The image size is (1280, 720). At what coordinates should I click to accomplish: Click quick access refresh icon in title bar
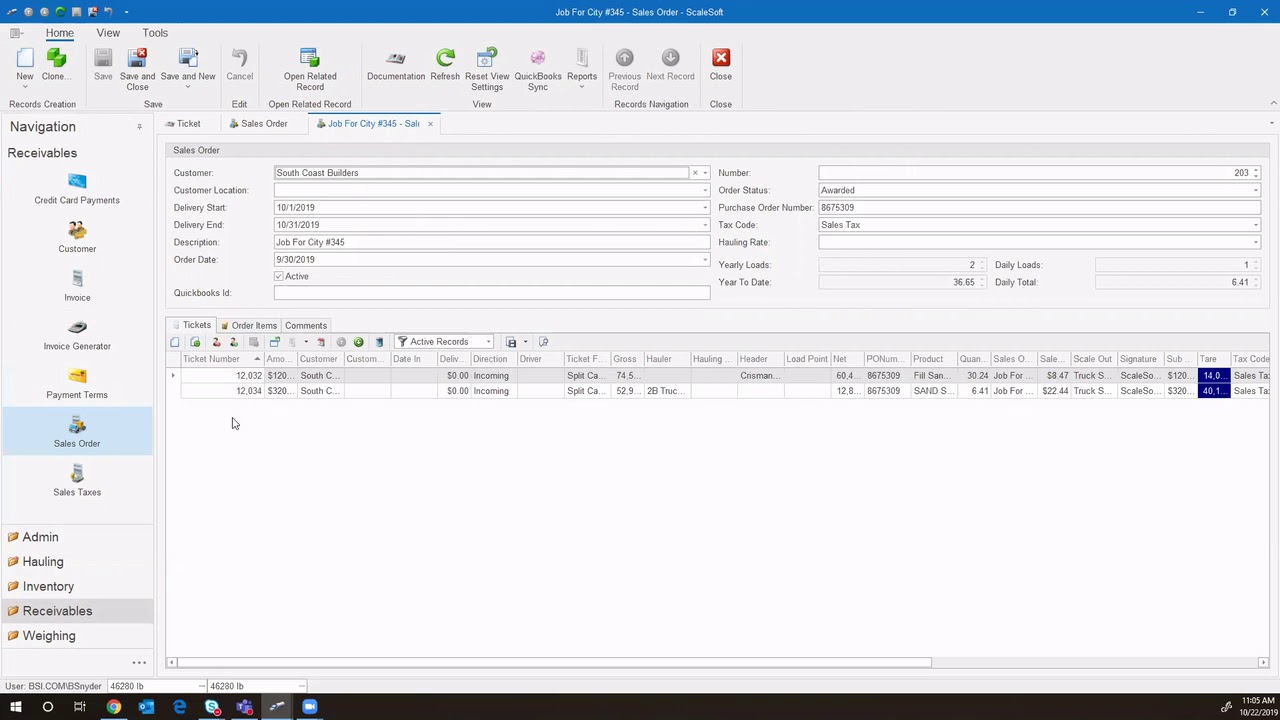pyautogui.click(x=61, y=12)
